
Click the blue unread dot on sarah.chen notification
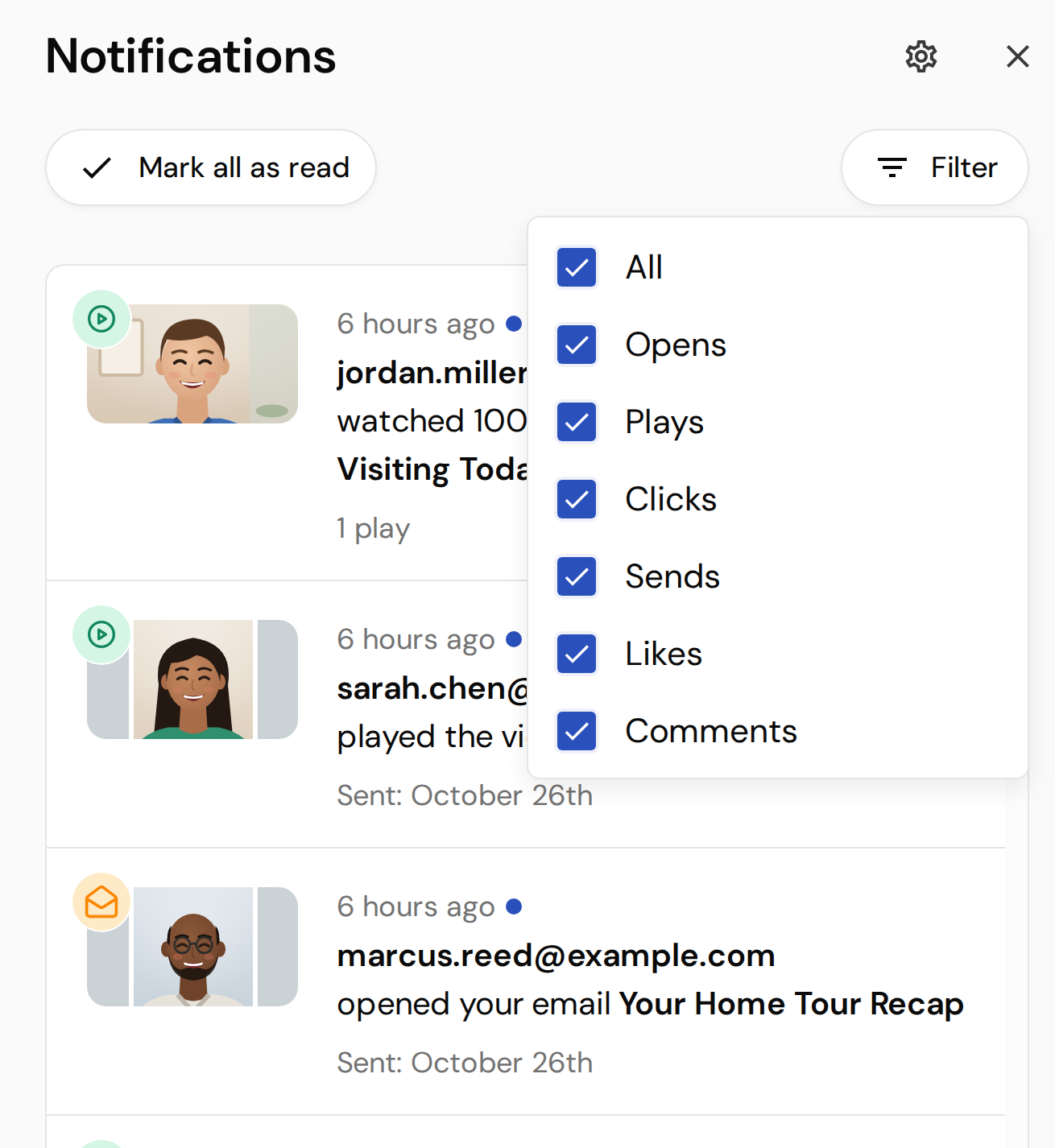point(514,639)
